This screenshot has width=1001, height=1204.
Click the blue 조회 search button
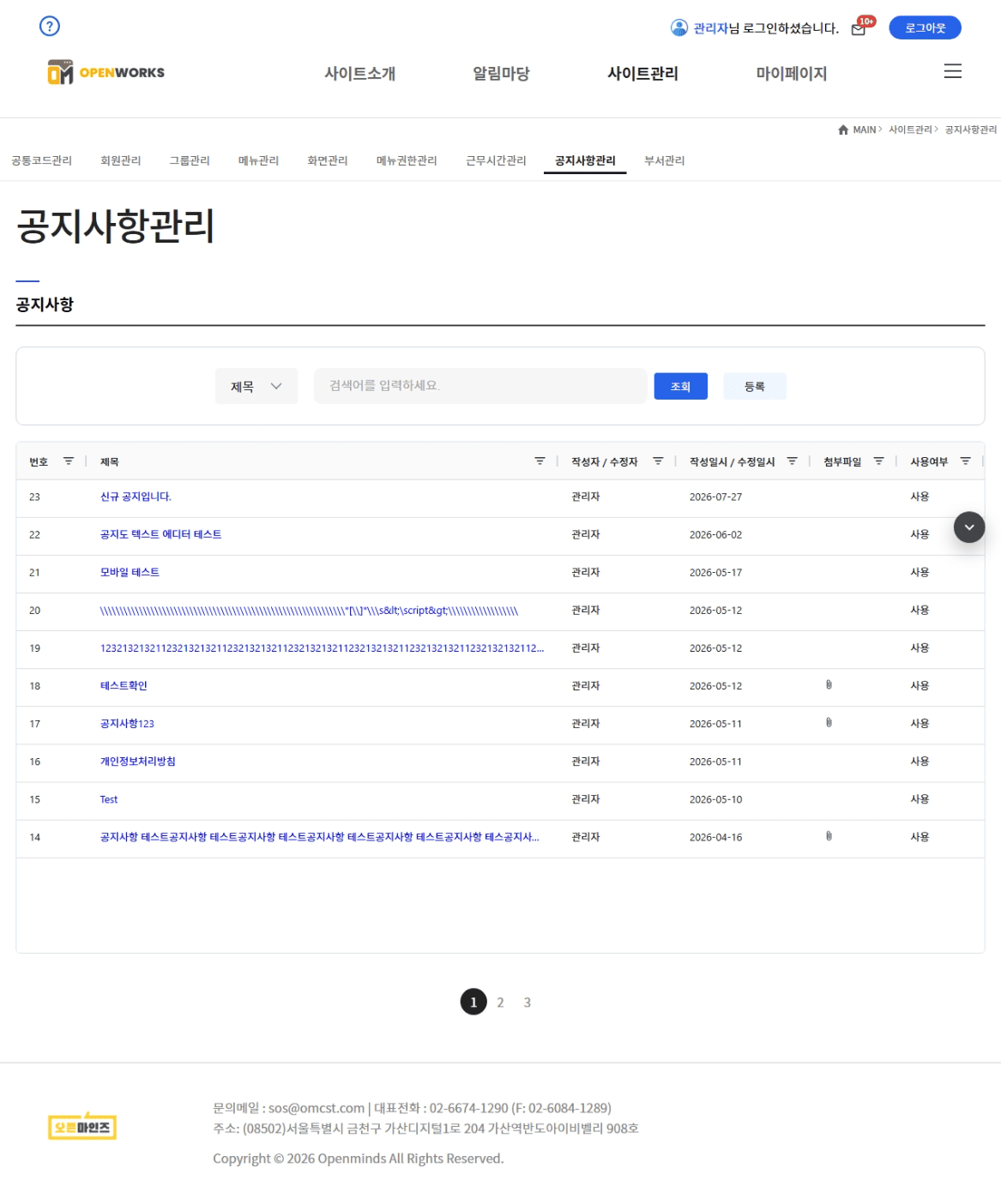coord(680,386)
